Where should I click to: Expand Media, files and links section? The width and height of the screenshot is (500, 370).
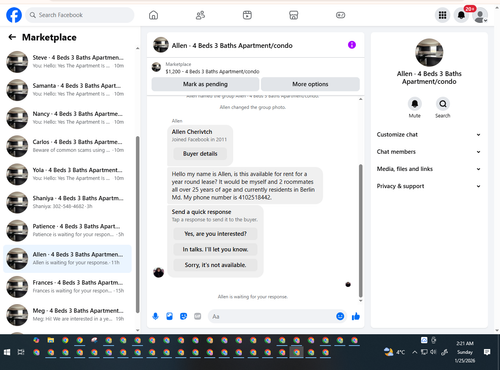pos(429,169)
